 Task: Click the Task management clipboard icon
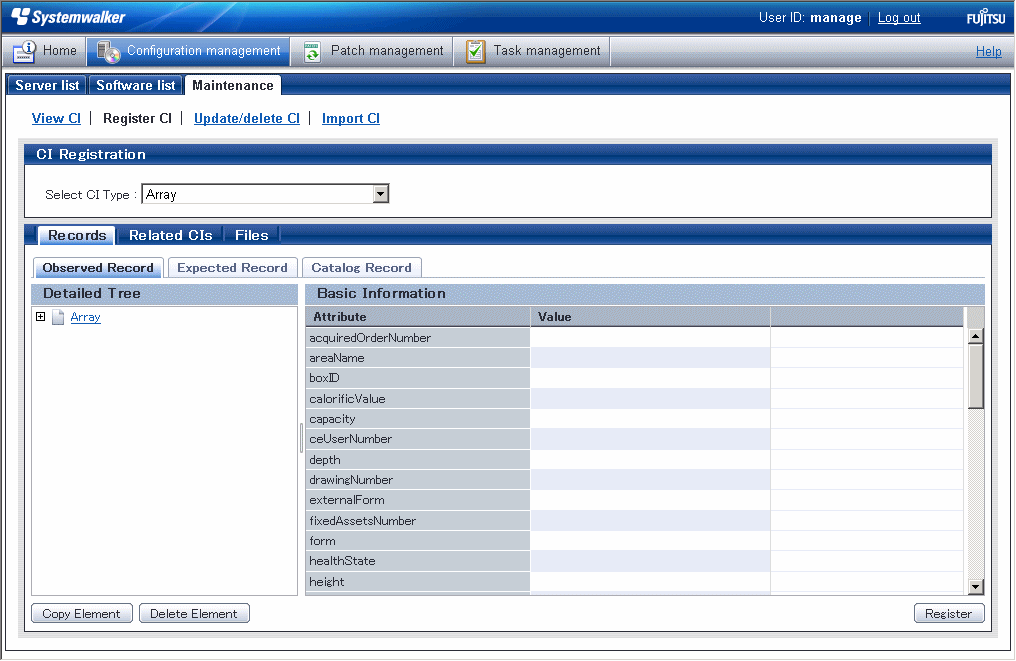coord(476,51)
